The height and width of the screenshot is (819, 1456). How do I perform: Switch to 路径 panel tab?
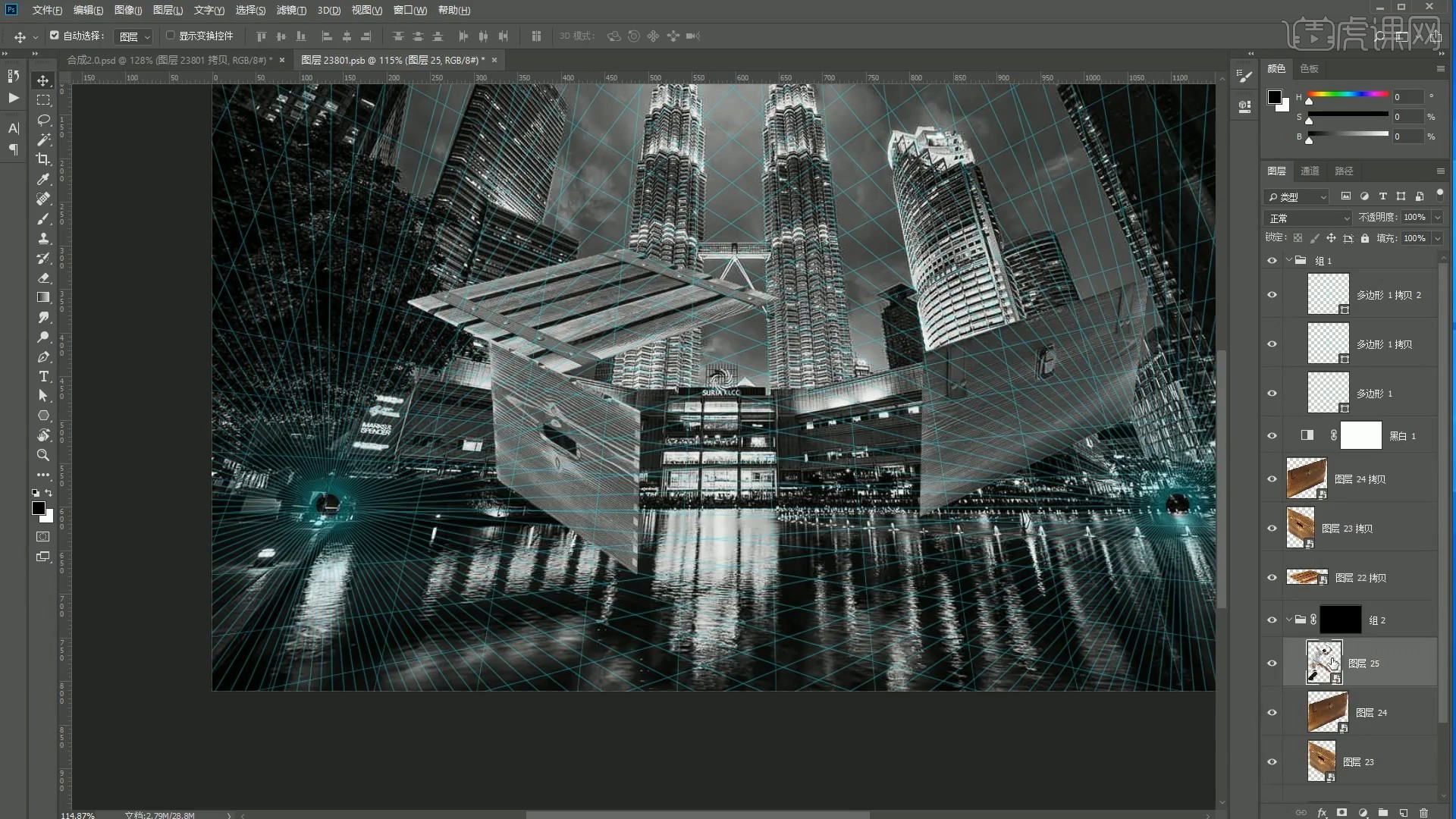(x=1344, y=171)
